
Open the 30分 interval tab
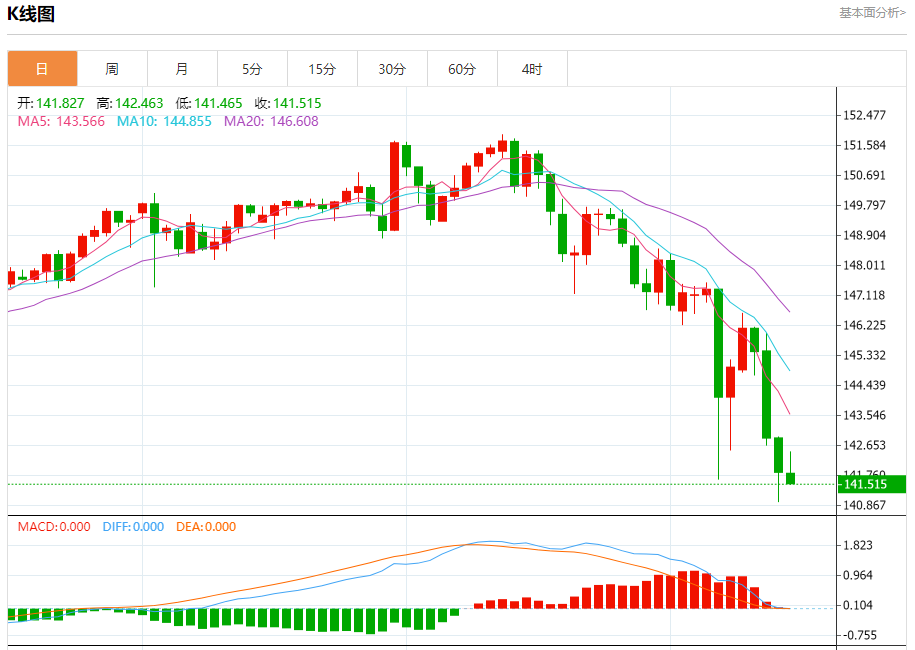click(392, 69)
